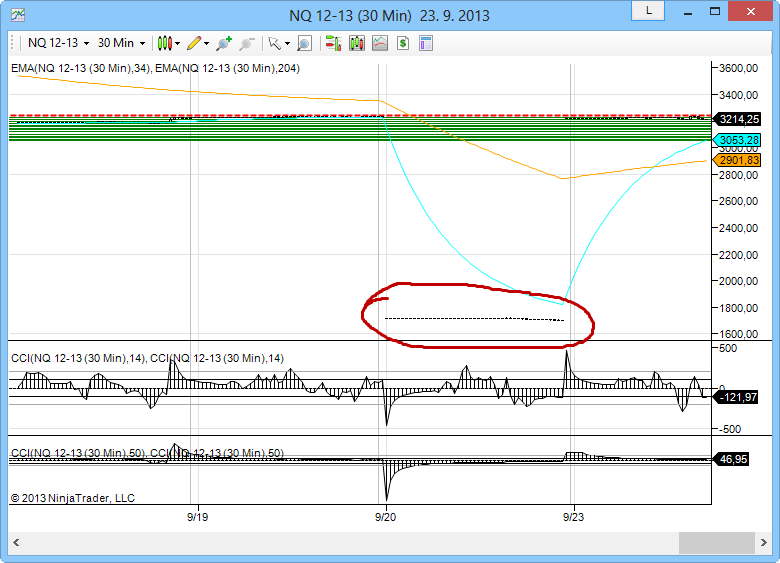Expand the arrow beside the pencil icon

click(207, 44)
